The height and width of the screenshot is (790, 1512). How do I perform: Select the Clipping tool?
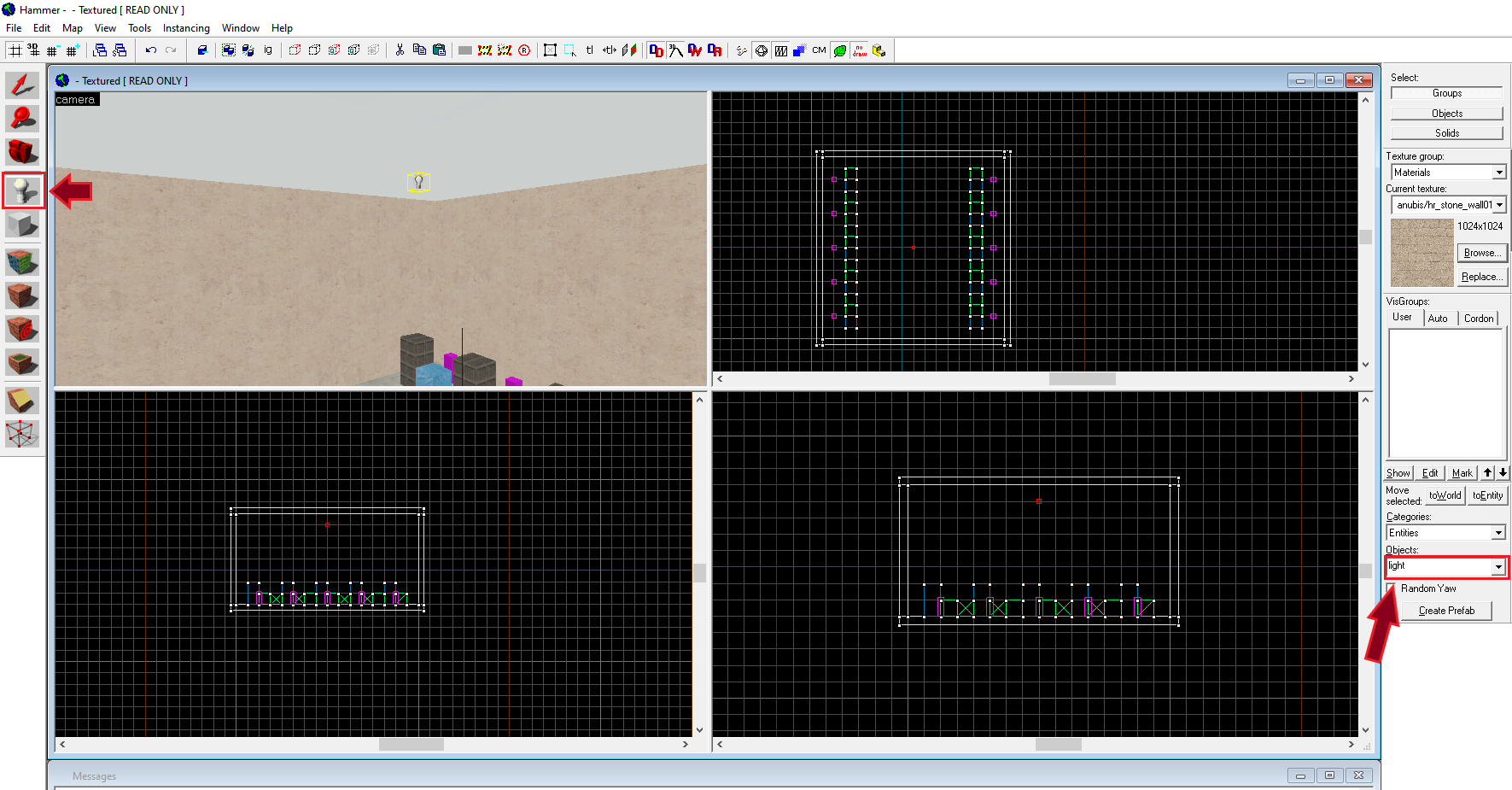click(22, 399)
